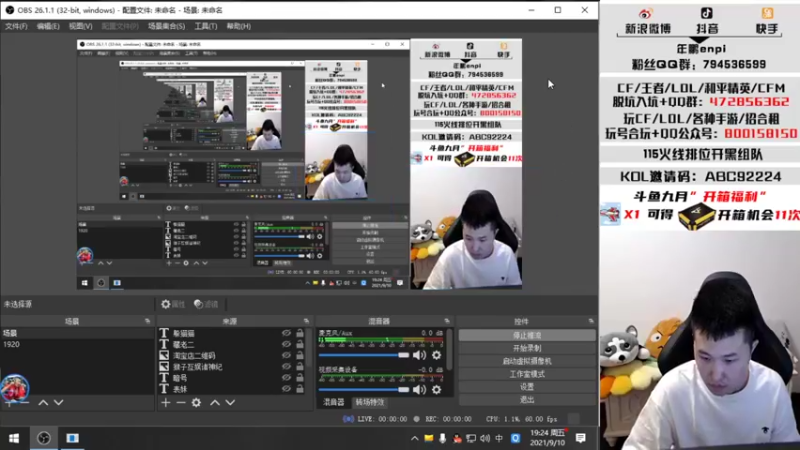Click the 退出 button
The width and height of the screenshot is (800, 450).
tap(527, 399)
